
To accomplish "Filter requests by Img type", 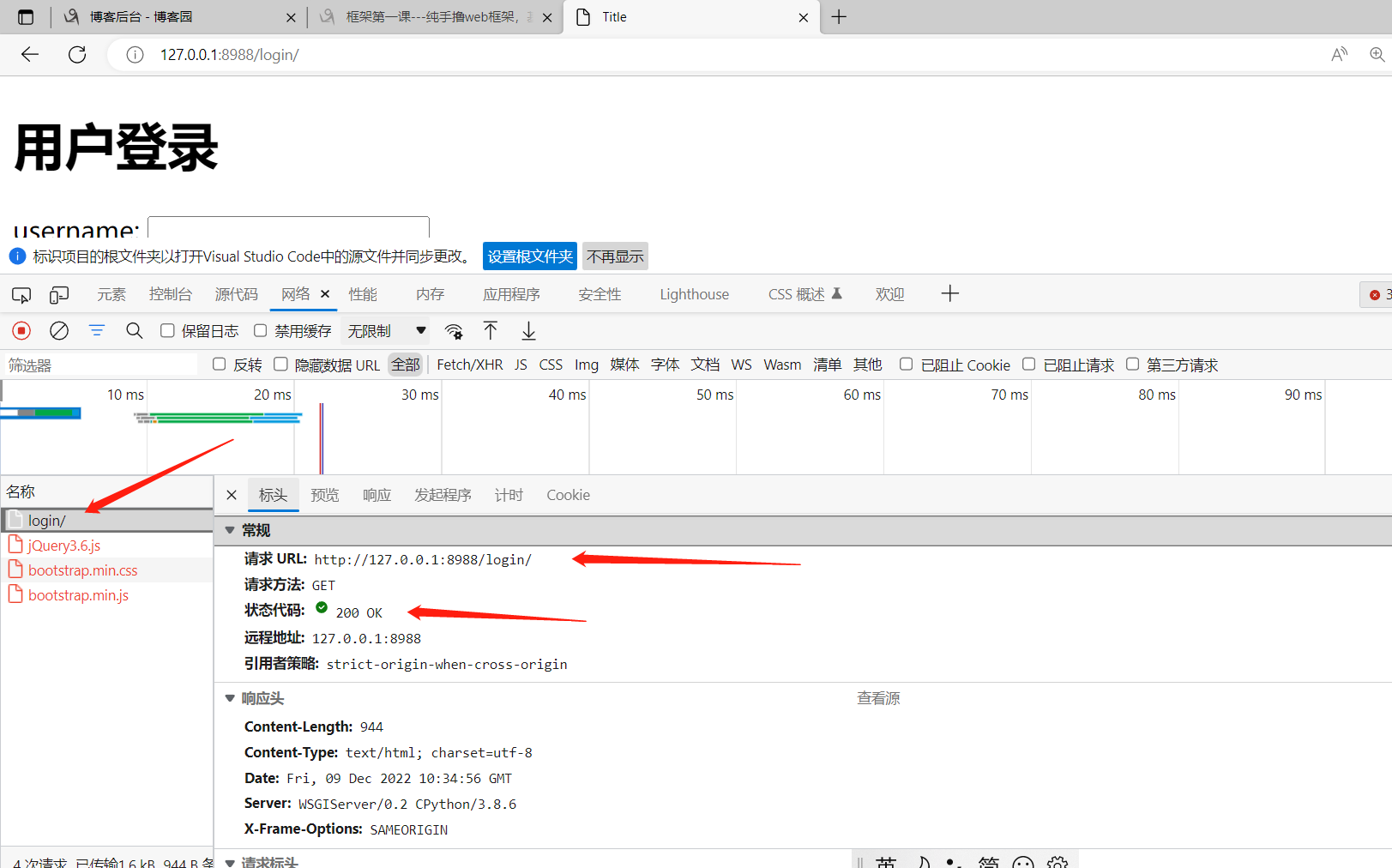I will tap(587, 365).
